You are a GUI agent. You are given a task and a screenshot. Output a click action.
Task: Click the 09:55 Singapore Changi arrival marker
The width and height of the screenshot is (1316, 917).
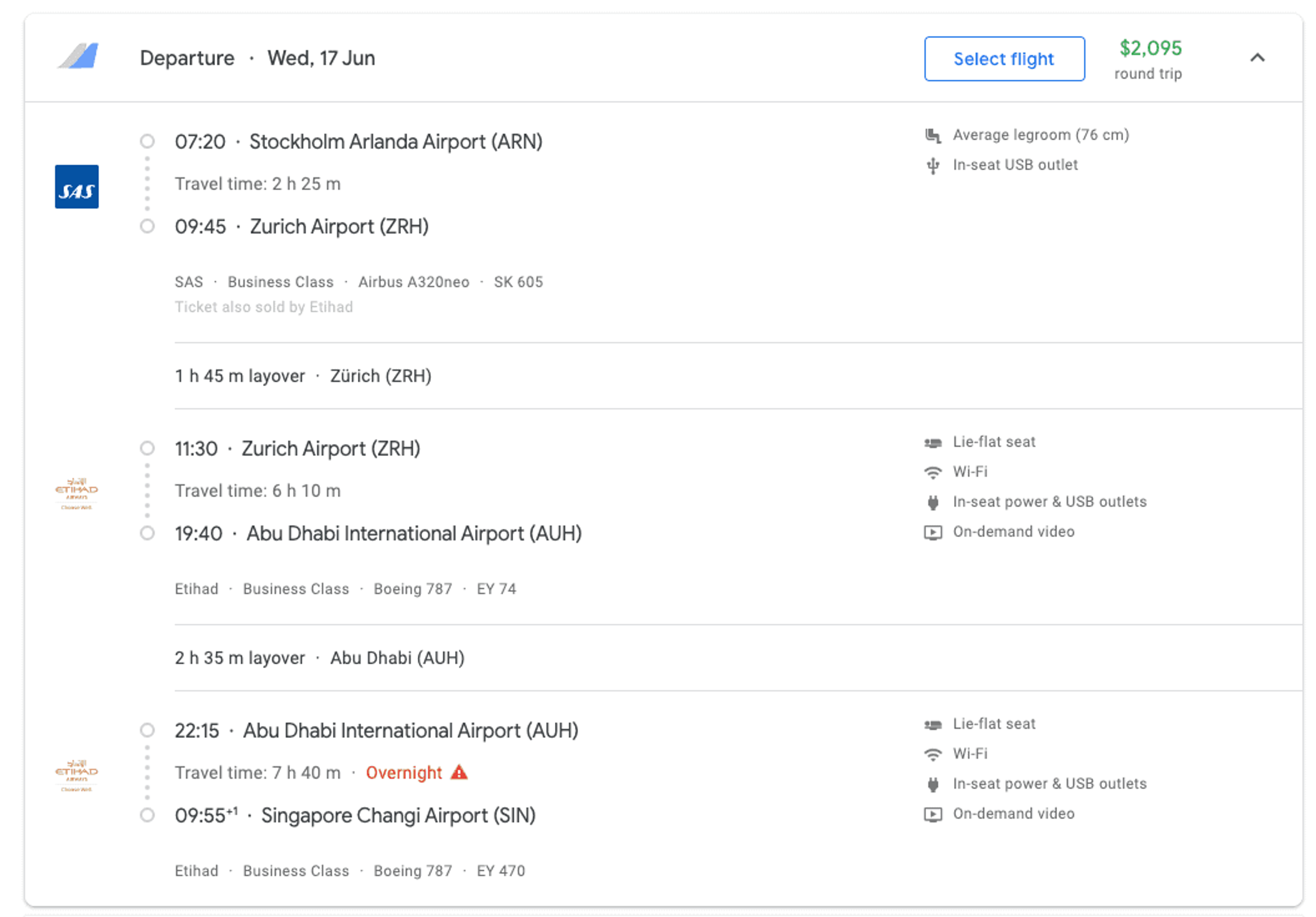pos(147,815)
